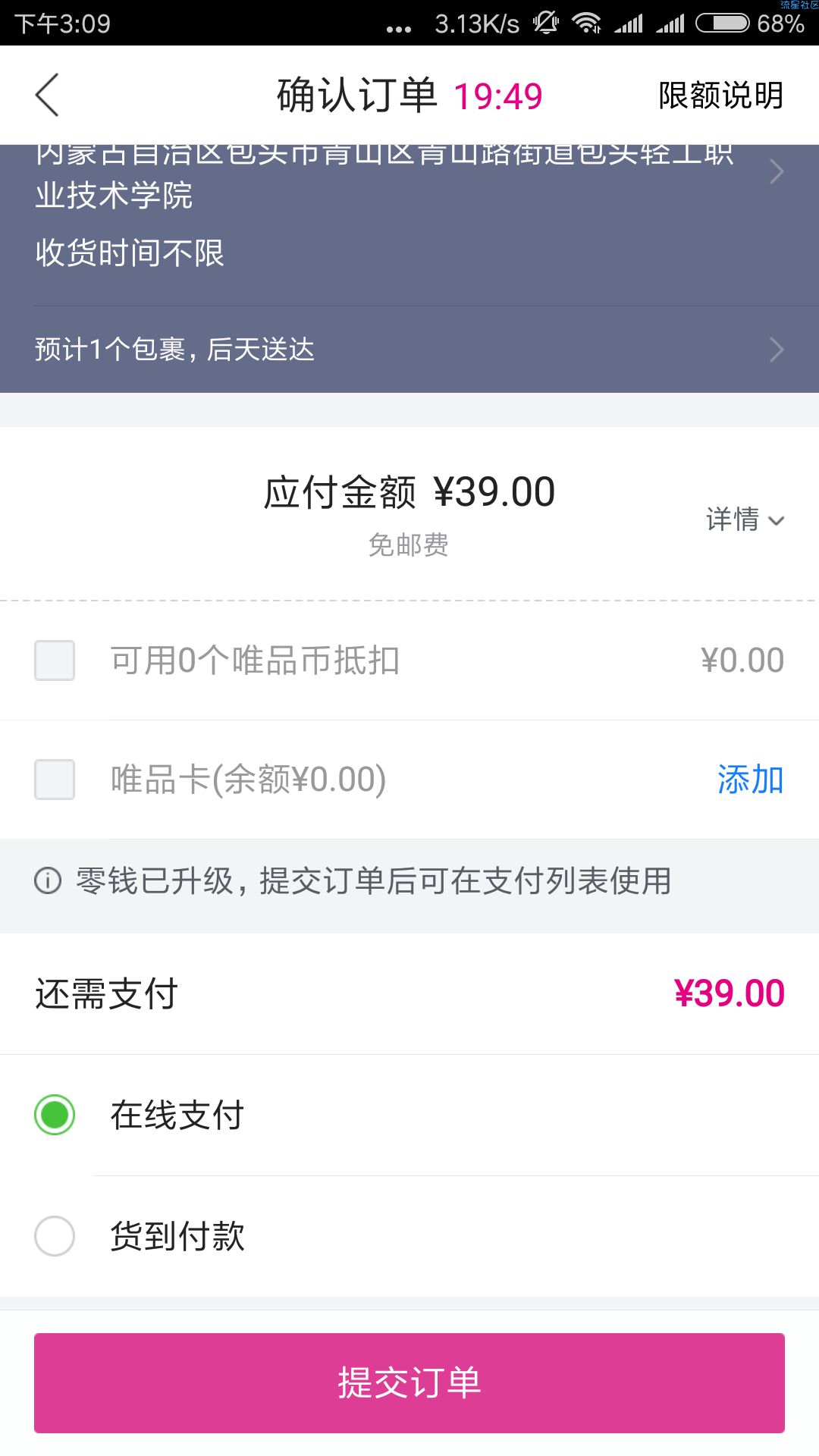The height and width of the screenshot is (1456, 819).
Task: Open the address chevron arrow
Action: [x=776, y=171]
